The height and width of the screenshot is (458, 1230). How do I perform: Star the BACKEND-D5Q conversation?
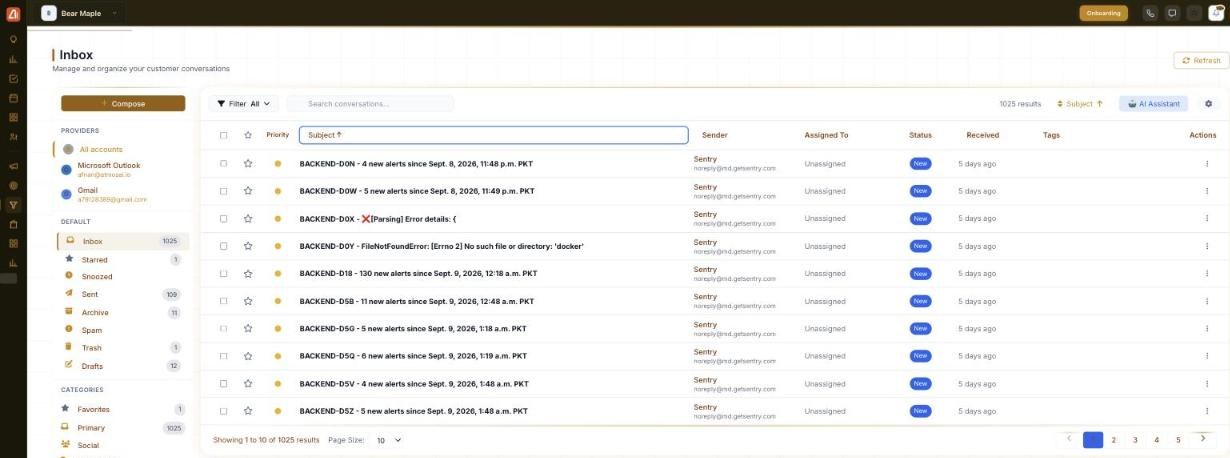248,356
